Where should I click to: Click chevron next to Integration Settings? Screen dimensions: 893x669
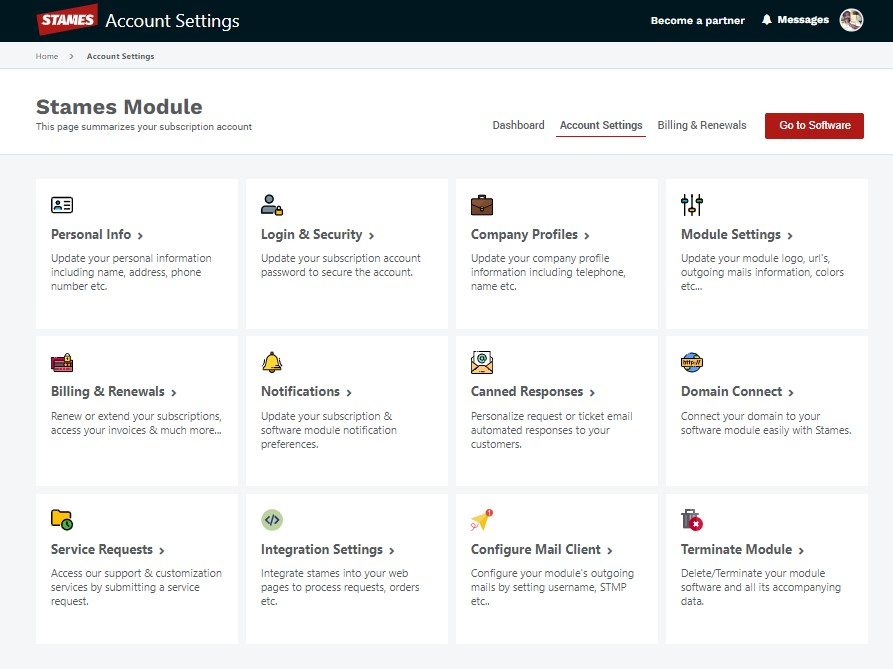pos(392,551)
